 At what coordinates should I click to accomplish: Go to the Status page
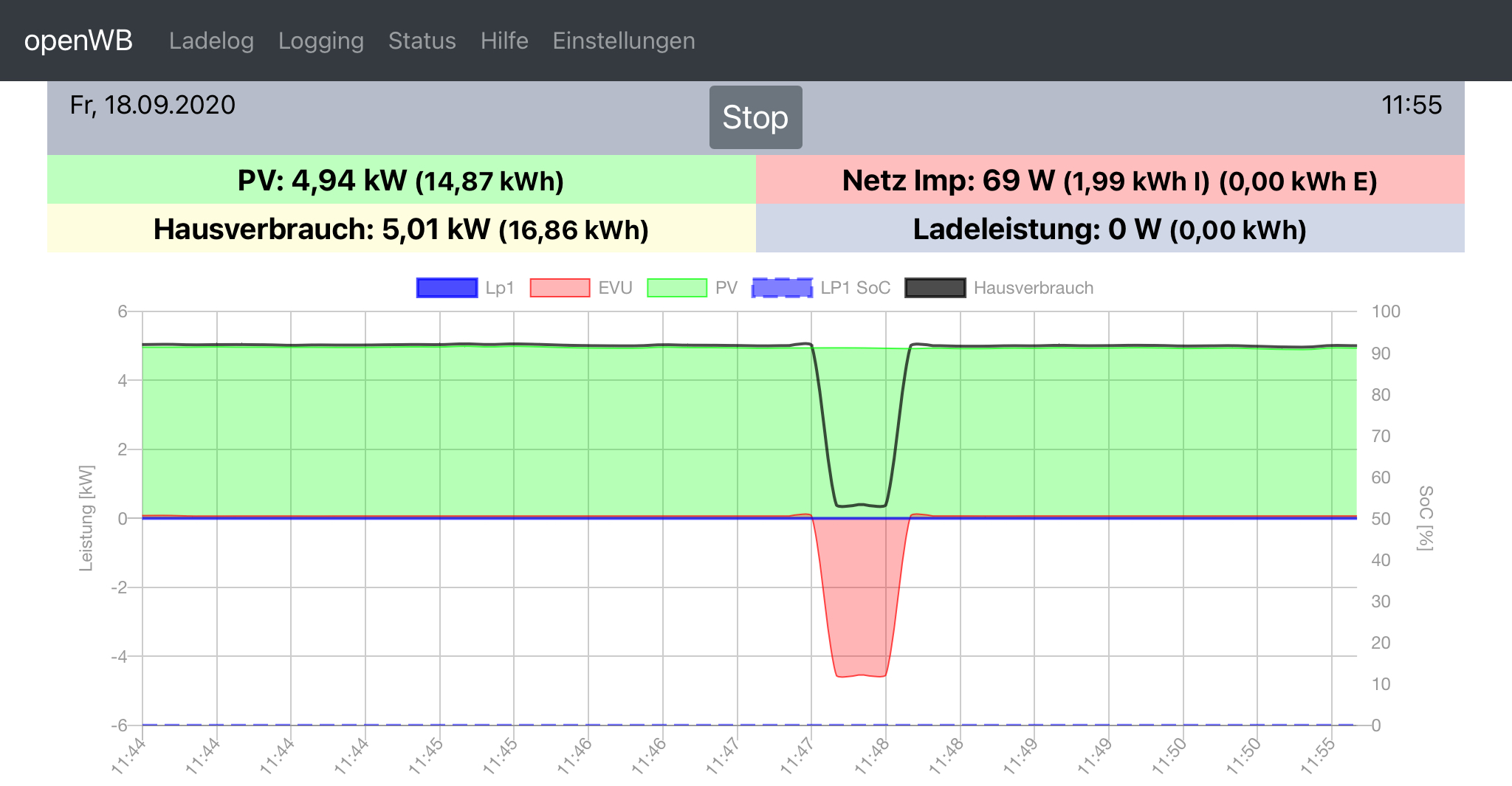click(422, 41)
